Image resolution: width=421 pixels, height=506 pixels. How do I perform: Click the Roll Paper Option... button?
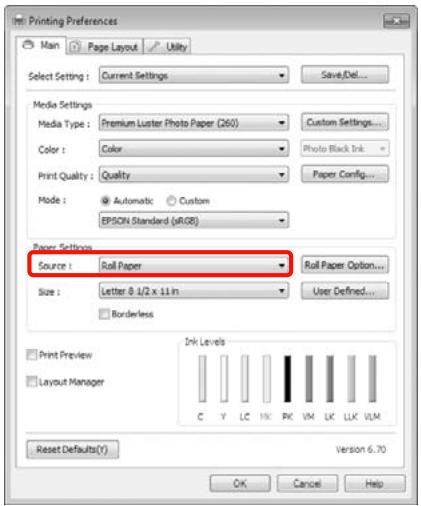tap(345, 265)
